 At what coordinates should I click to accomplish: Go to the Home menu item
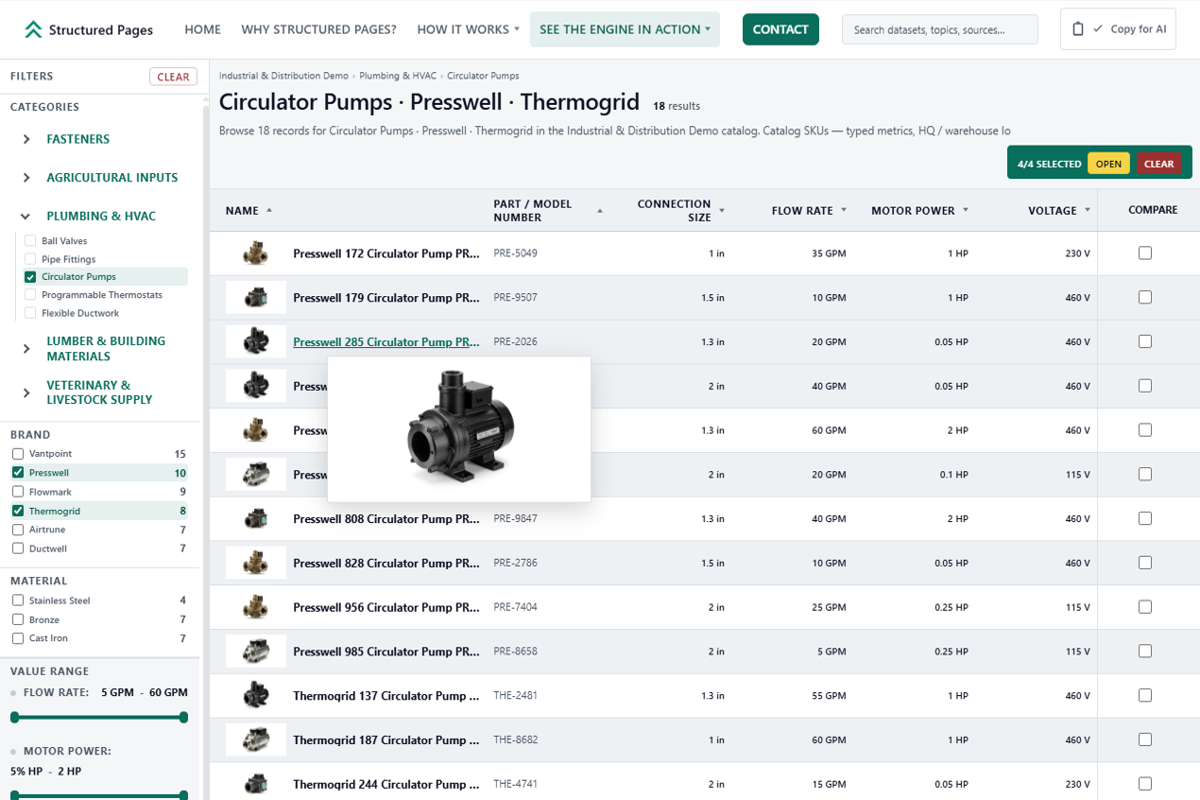point(203,30)
